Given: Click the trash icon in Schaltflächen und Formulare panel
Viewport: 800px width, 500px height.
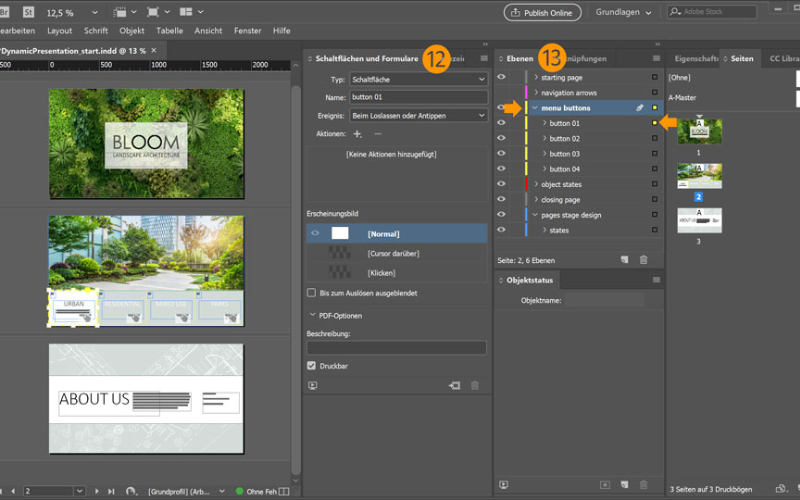Looking at the screenshot, I should point(475,385).
